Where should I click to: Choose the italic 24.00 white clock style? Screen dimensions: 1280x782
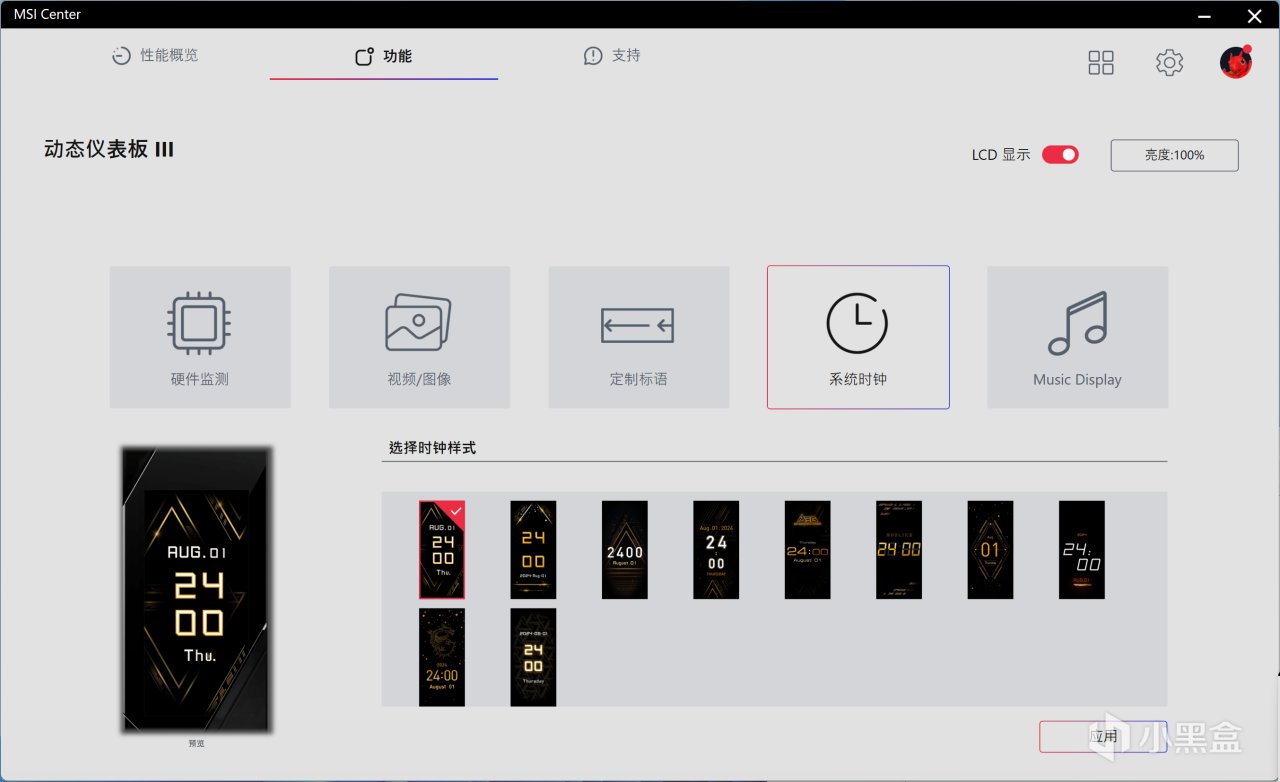point(1082,550)
